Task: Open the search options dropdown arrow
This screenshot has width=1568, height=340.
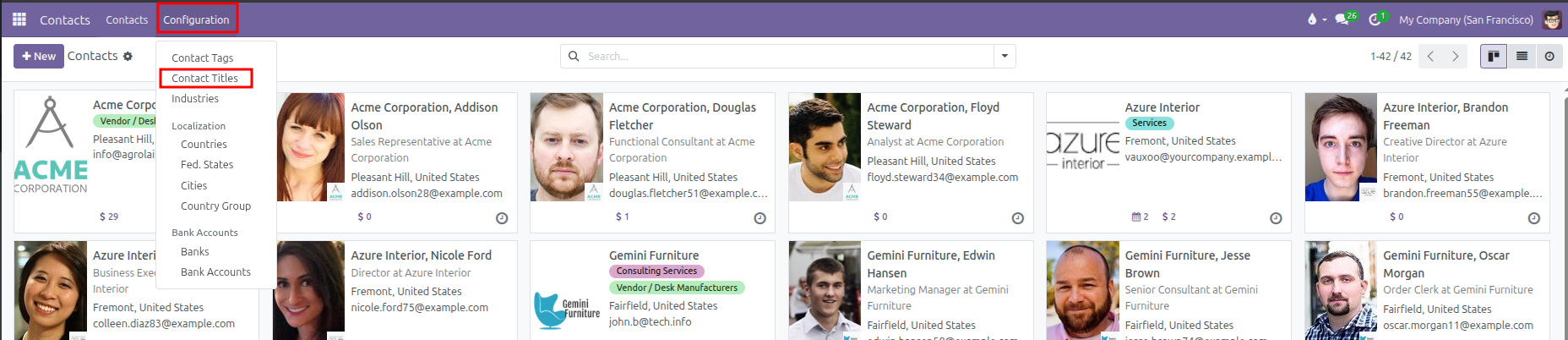Action: [x=1004, y=57]
